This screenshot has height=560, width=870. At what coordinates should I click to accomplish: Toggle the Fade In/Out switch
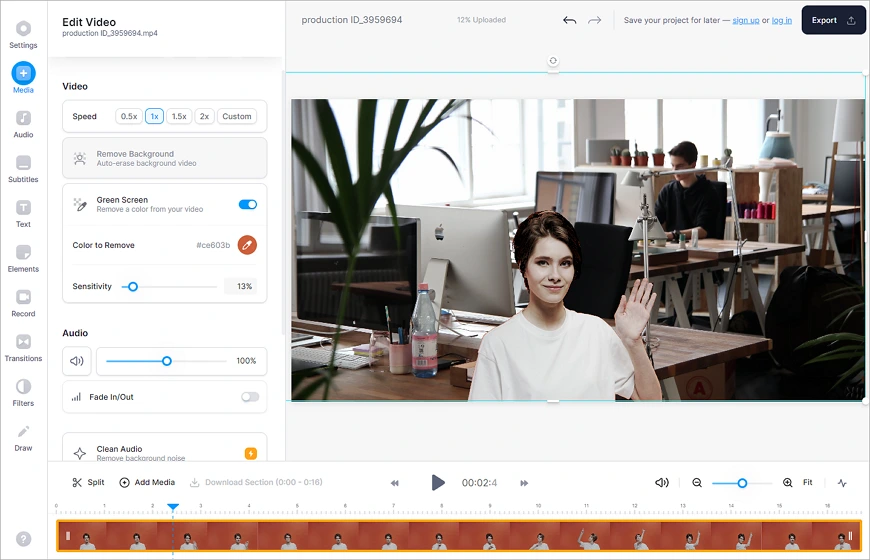pos(250,397)
